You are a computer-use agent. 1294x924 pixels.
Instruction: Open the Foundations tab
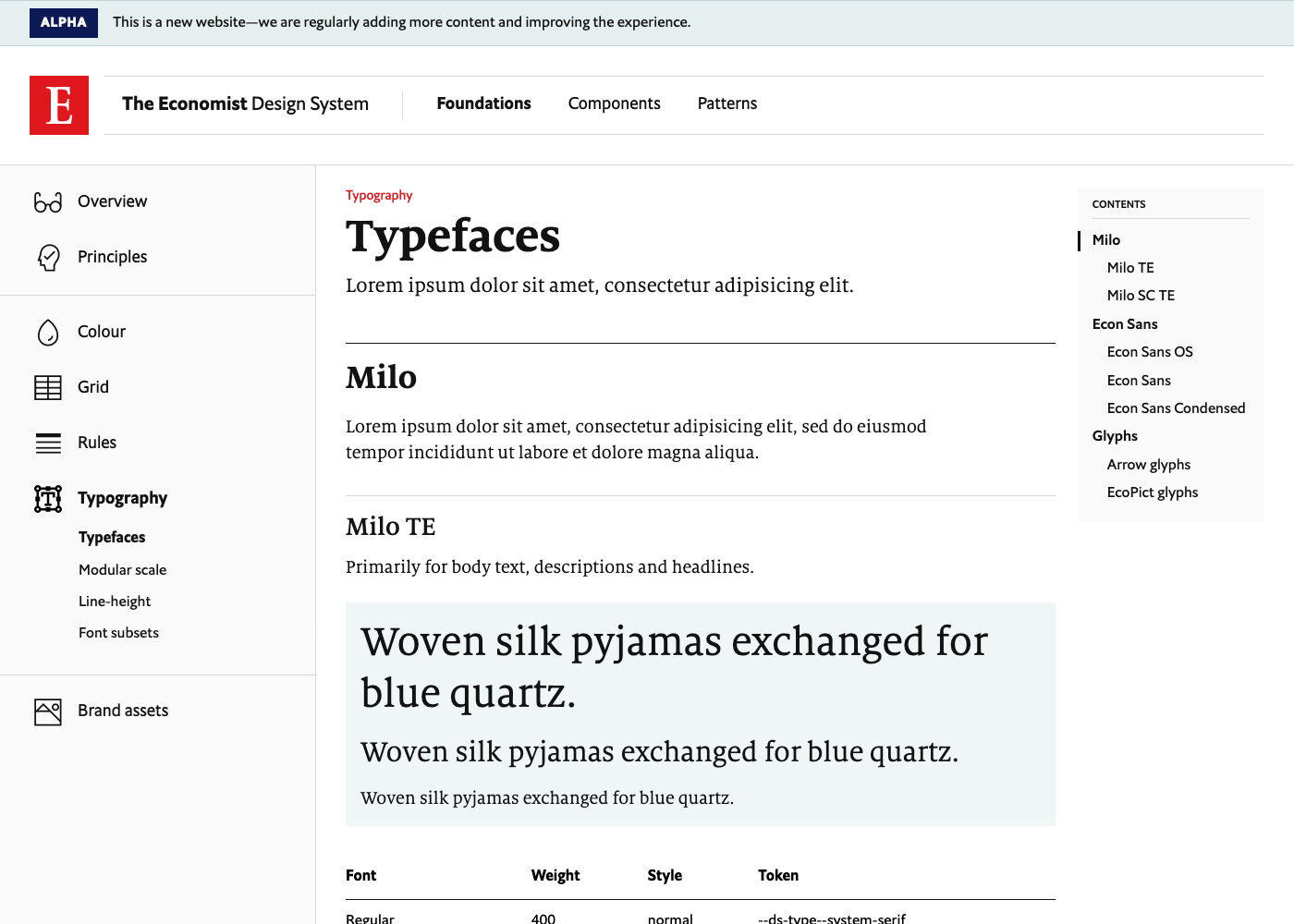point(483,103)
